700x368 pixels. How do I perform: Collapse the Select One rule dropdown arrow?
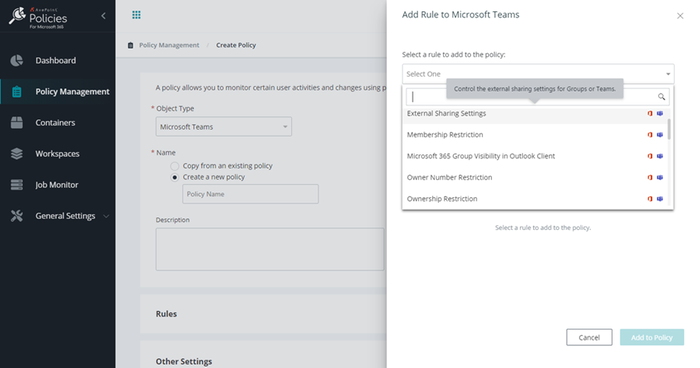pos(668,74)
